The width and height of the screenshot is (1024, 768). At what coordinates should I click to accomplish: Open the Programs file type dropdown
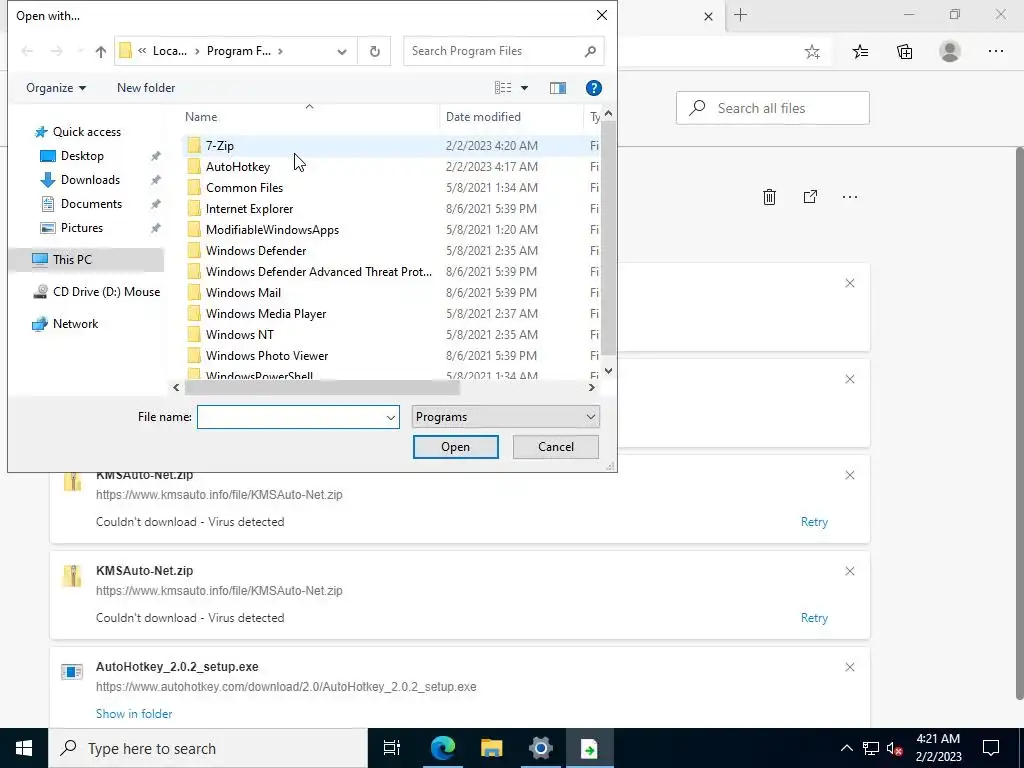505,417
